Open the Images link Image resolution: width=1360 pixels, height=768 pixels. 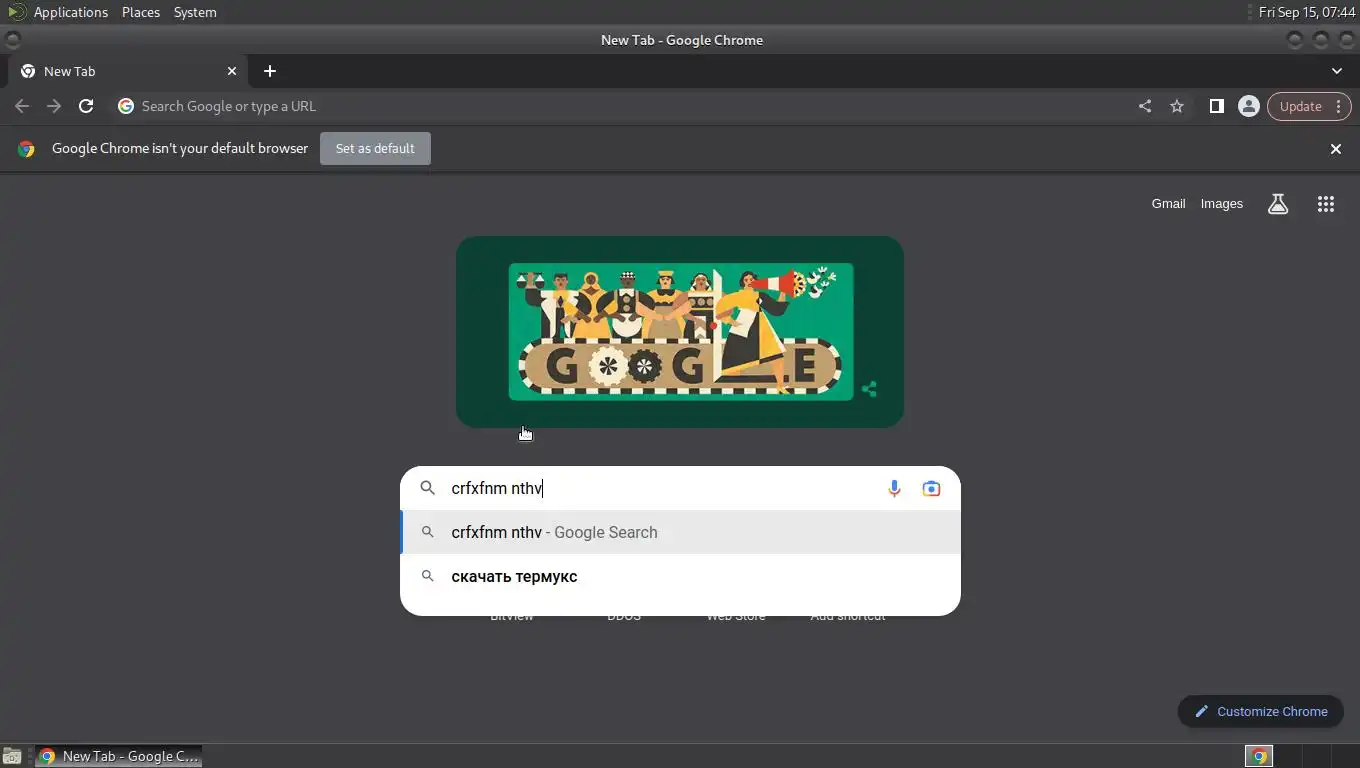tap(1221, 204)
